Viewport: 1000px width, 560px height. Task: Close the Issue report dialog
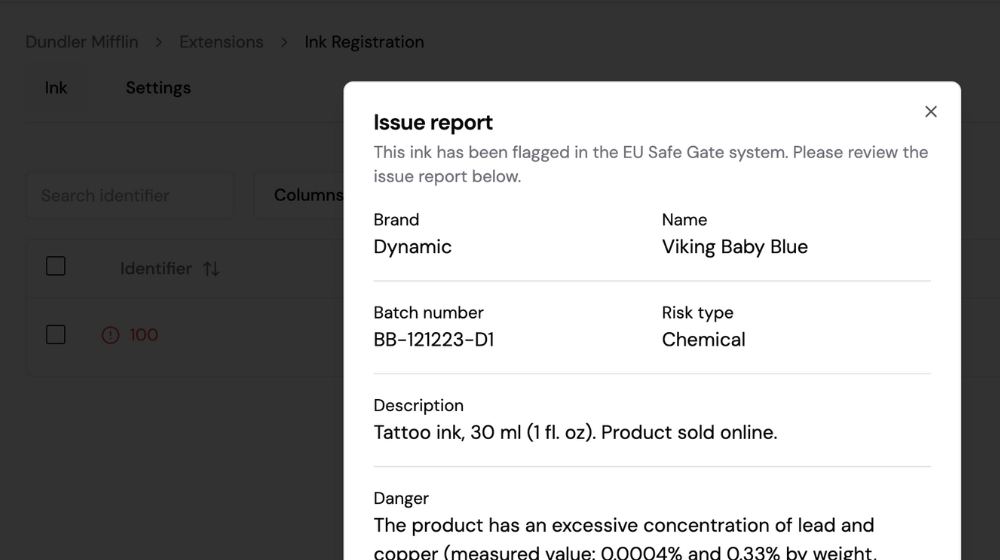930,112
